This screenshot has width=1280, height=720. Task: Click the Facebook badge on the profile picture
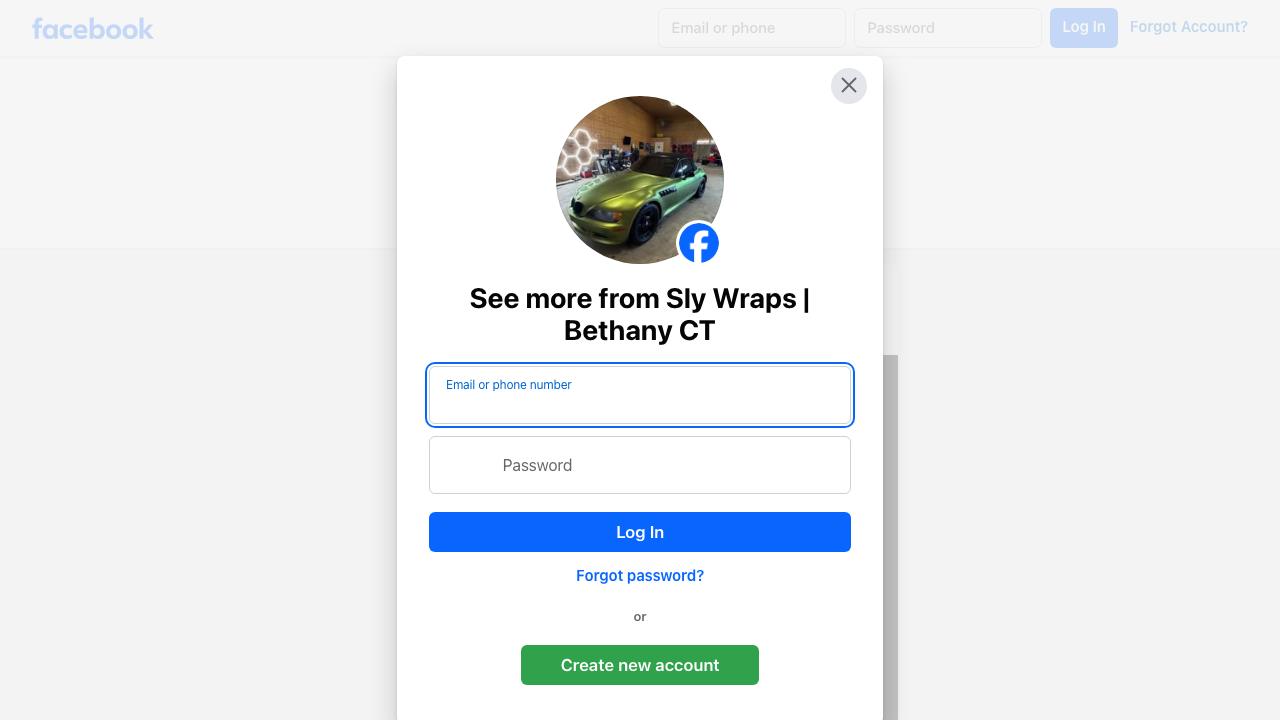(x=698, y=243)
